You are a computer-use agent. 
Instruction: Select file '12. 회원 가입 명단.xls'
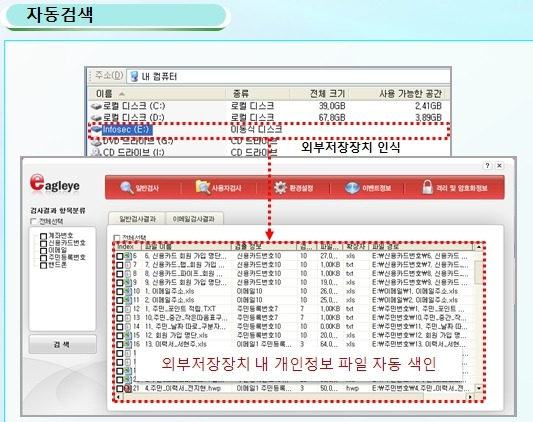pos(176,335)
